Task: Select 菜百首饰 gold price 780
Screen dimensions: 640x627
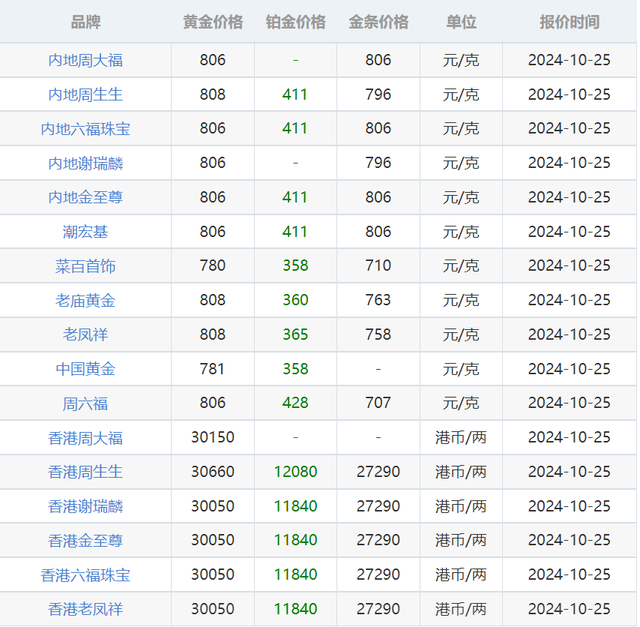Action: coord(213,266)
